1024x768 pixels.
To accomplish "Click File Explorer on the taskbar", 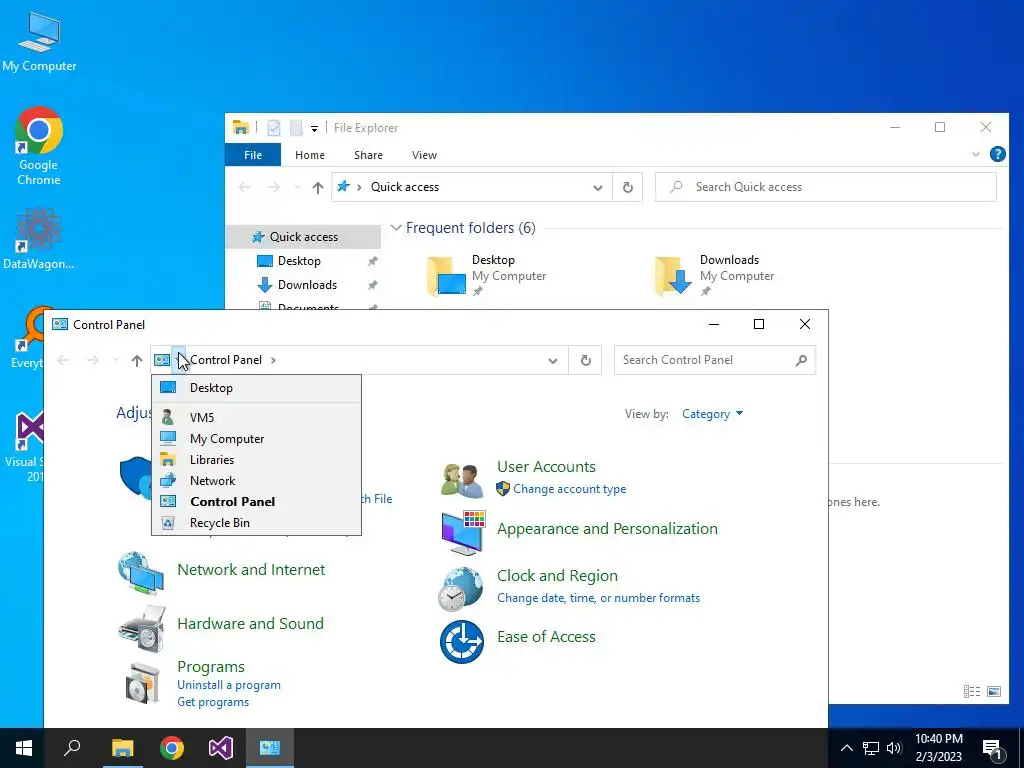I will point(122,748).
